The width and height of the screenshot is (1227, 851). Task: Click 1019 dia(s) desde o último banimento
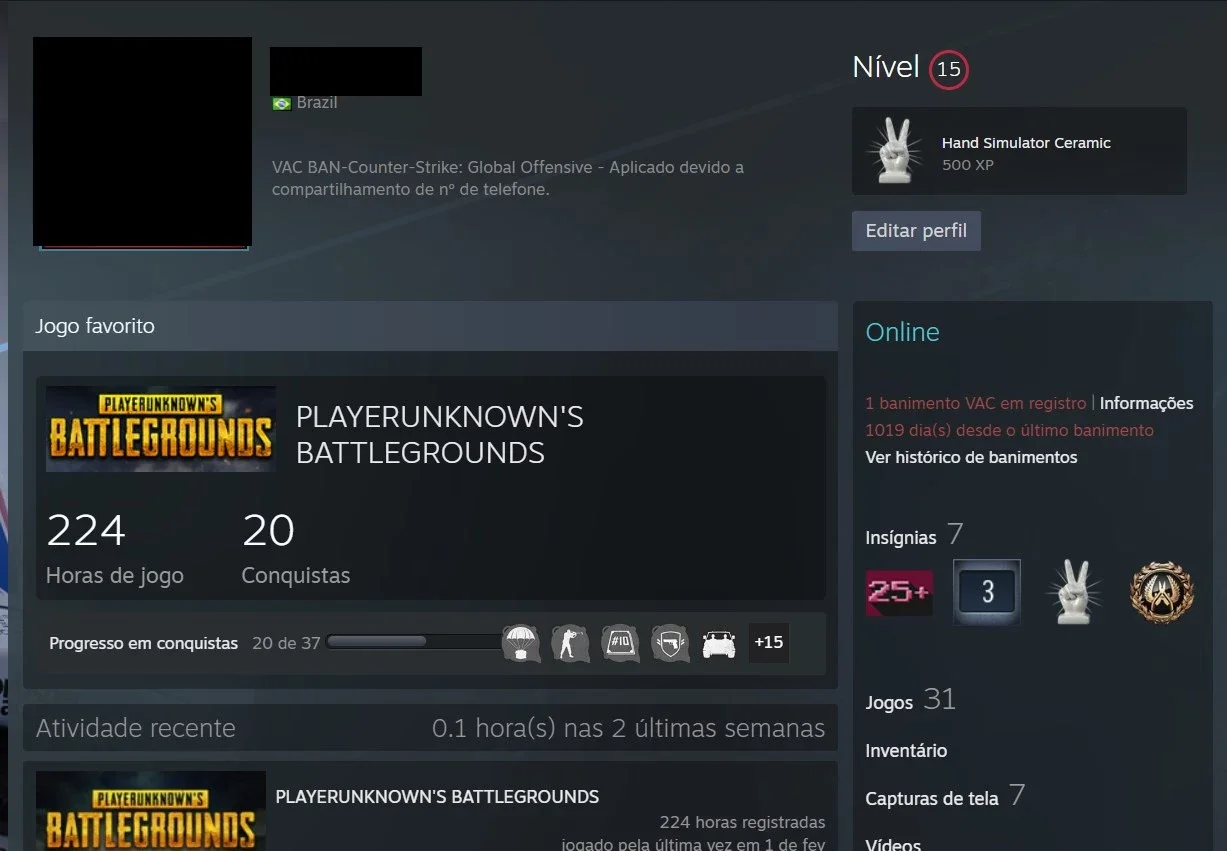1009,430
